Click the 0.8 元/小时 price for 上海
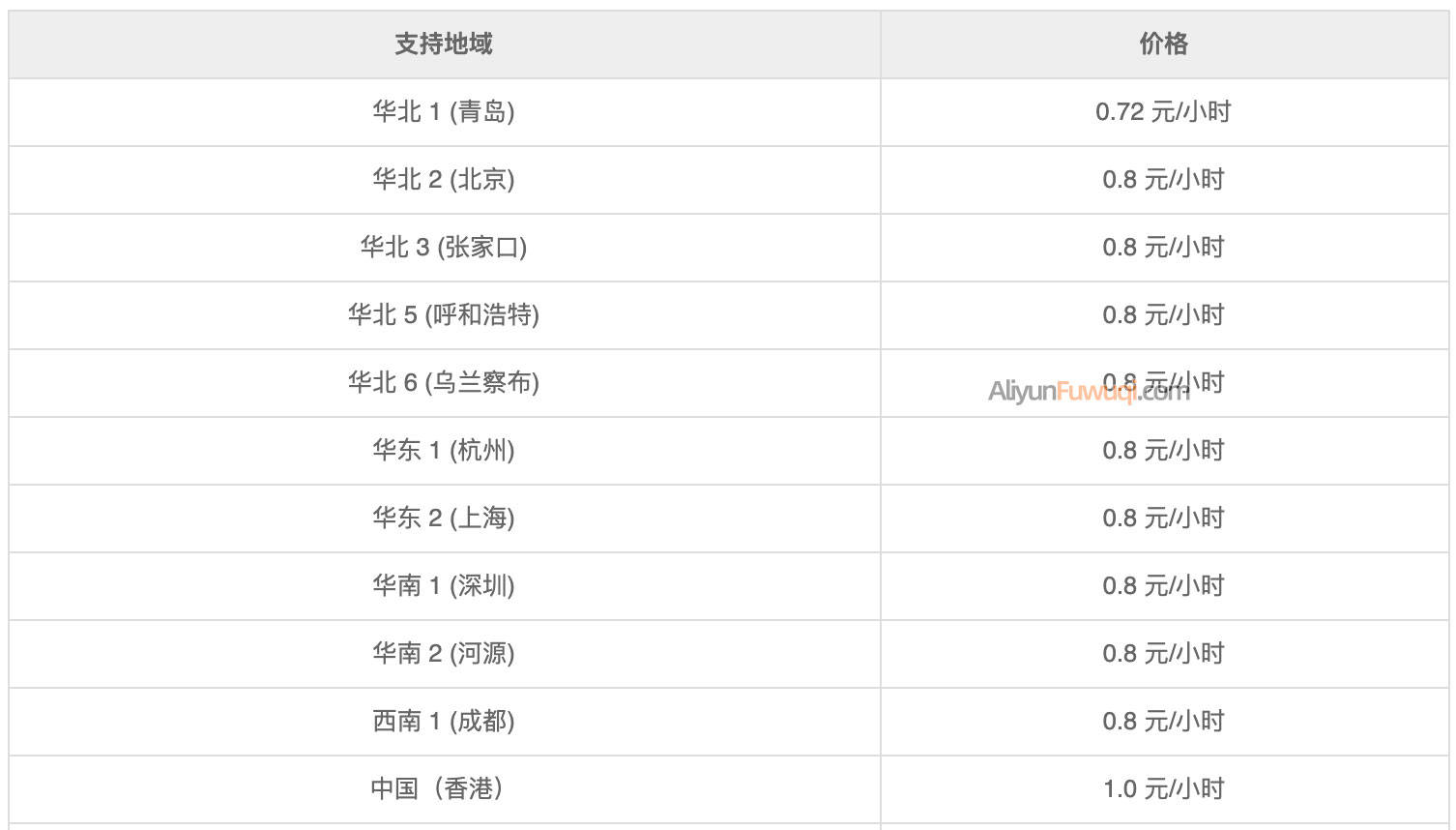This screenshot has width=1456, height=830. [1164, 519]
